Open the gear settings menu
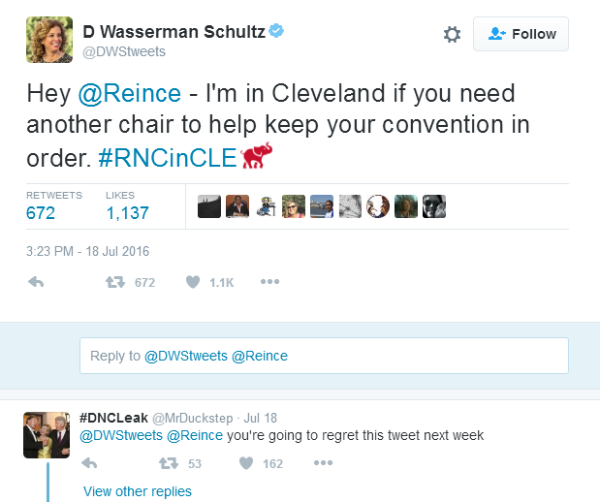The image size is (600, 502). (x=452, y=34)
